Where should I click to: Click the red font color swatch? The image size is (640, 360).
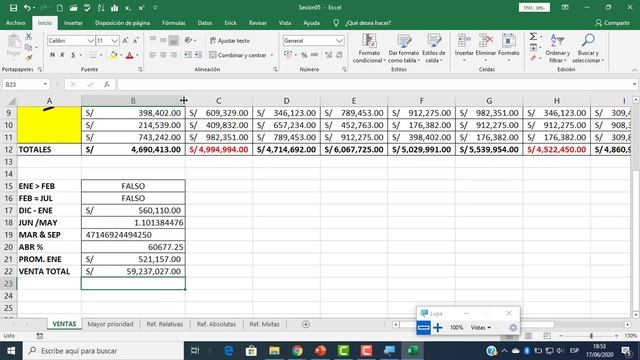pyautogui.click(x=130, y=55)
